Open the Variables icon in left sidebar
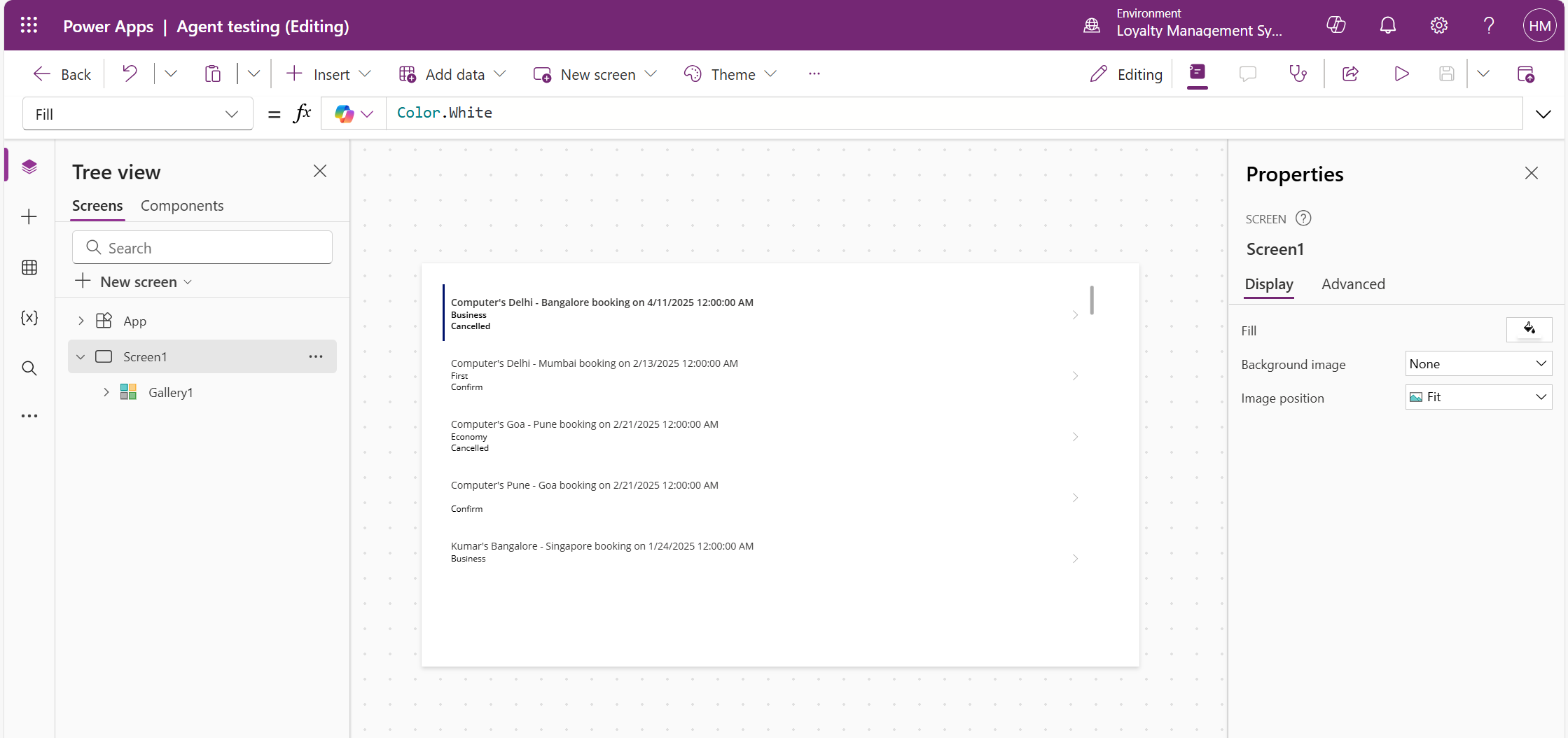 pos(29,318)
